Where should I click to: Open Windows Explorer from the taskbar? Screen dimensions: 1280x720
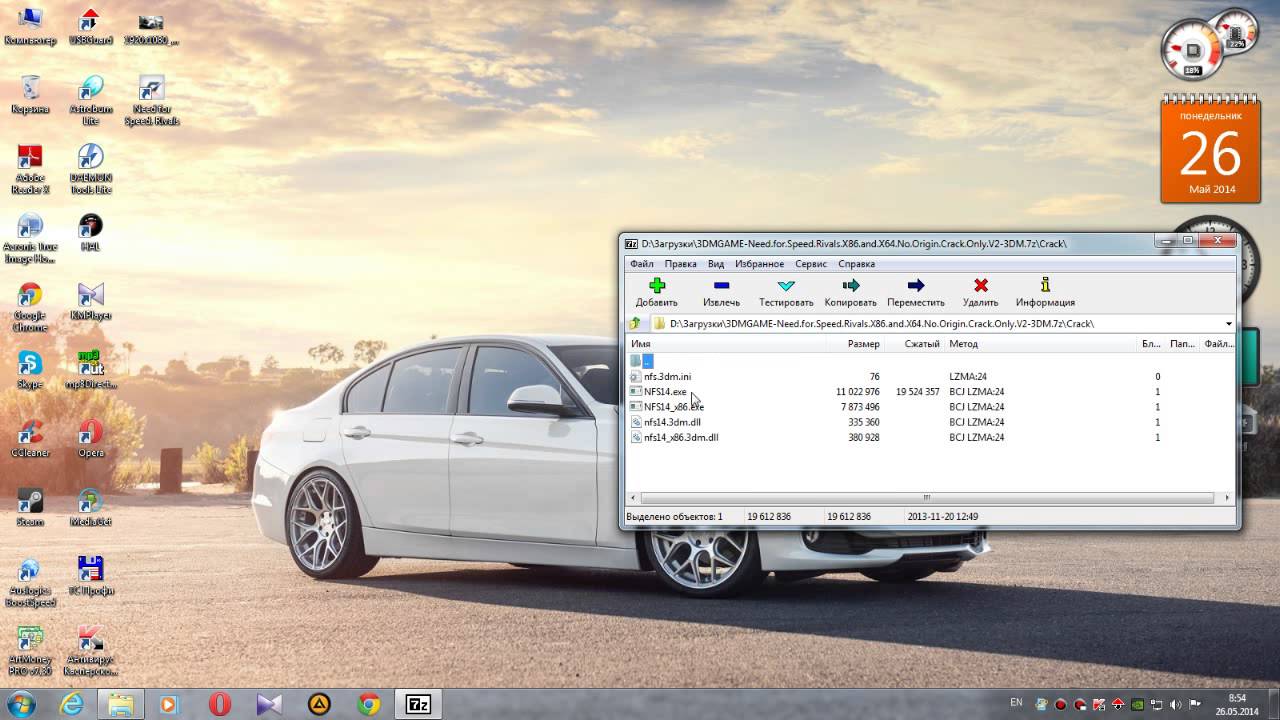[121, 704]
